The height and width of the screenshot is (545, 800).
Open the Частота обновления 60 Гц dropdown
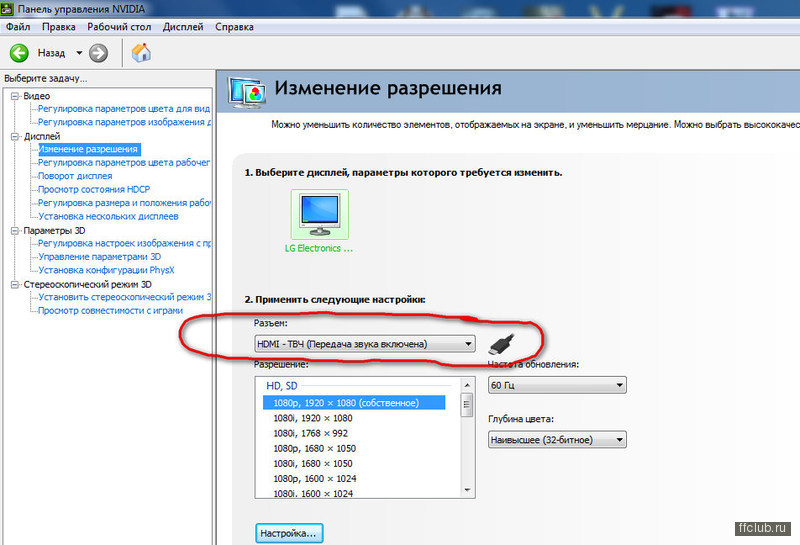(x=557, y=385)
